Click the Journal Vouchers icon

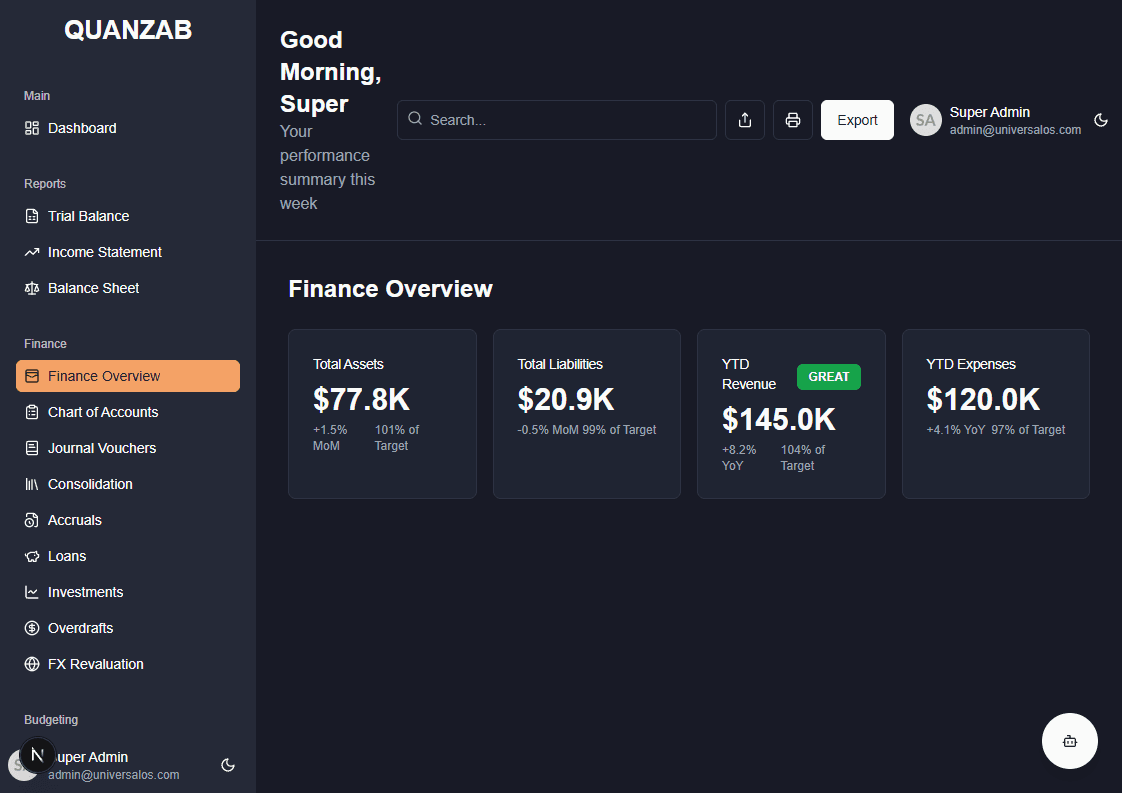coord(31,448)
